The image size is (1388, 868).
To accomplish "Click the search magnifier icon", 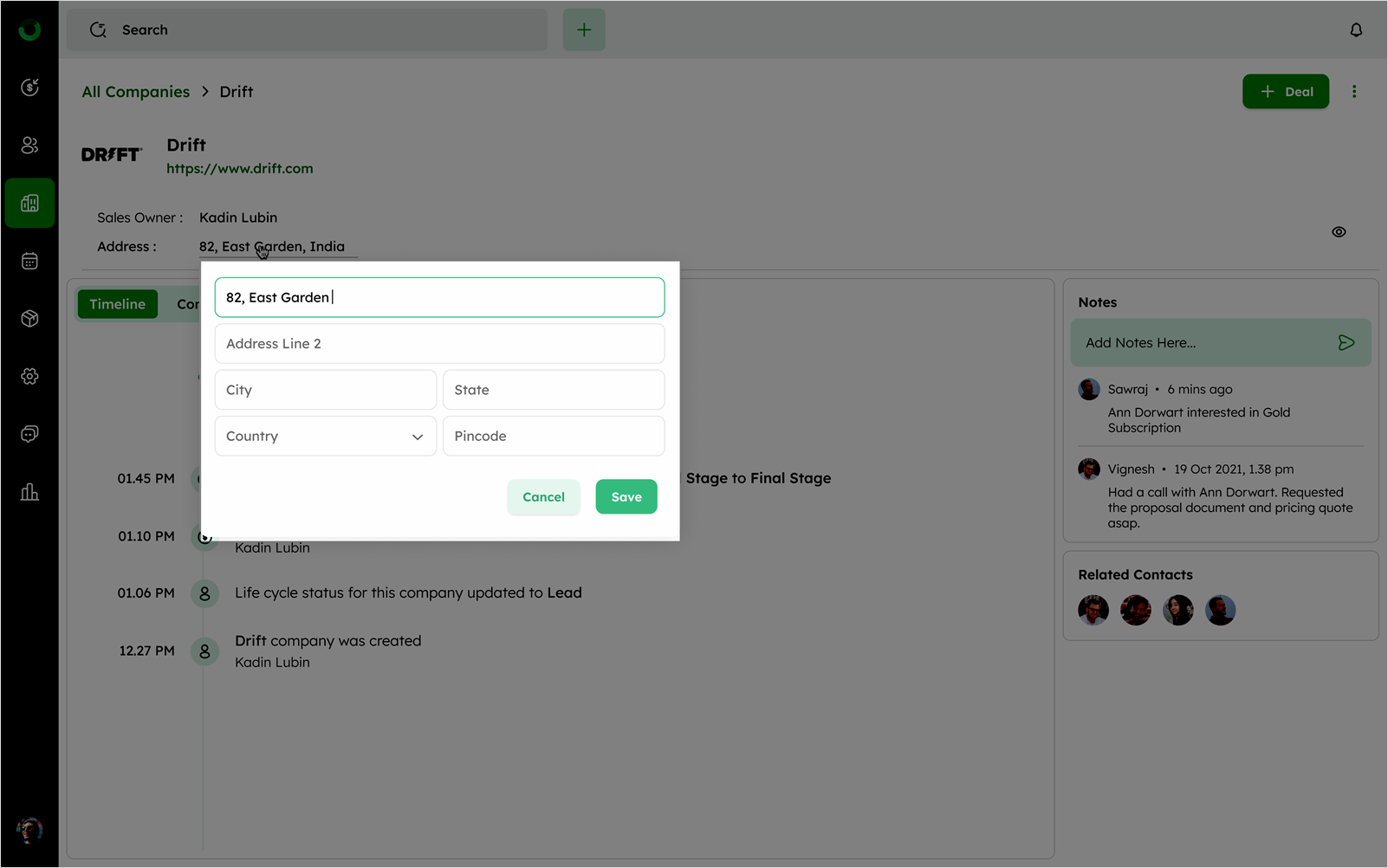I will point(98,29).
